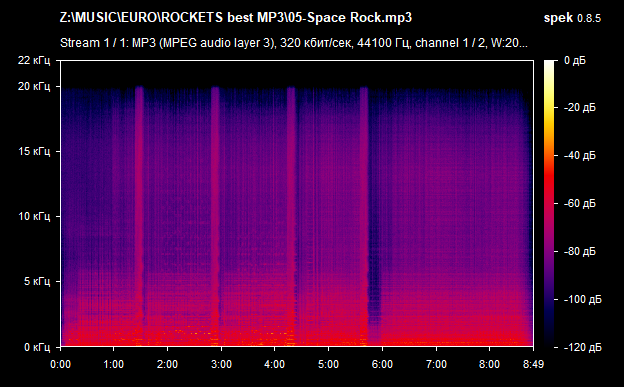Click the bright vertical band near 4:20 in spectrogram
This screenshot has height=387, width=624.
click(291, 215)
